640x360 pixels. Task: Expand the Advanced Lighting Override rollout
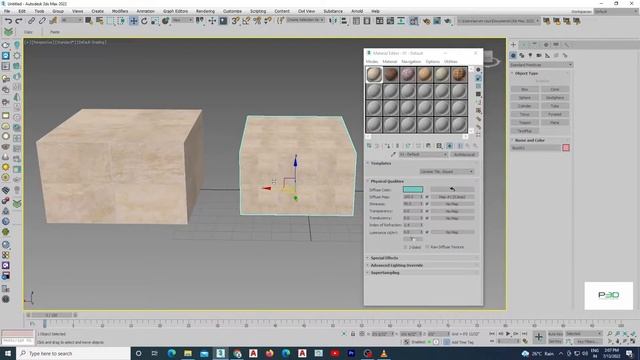[422, 265]
